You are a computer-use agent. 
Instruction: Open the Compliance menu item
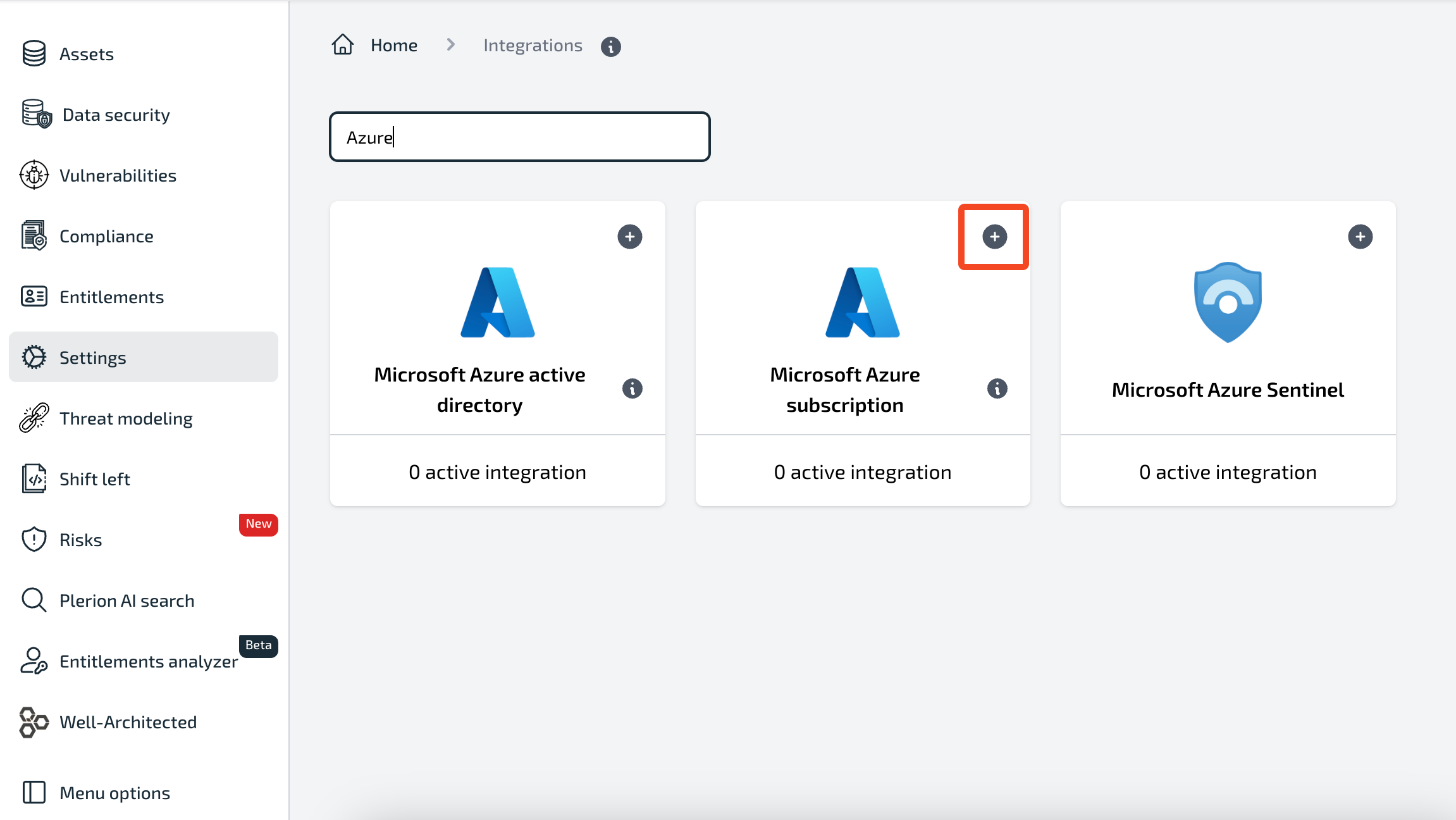tap(144, 237)
